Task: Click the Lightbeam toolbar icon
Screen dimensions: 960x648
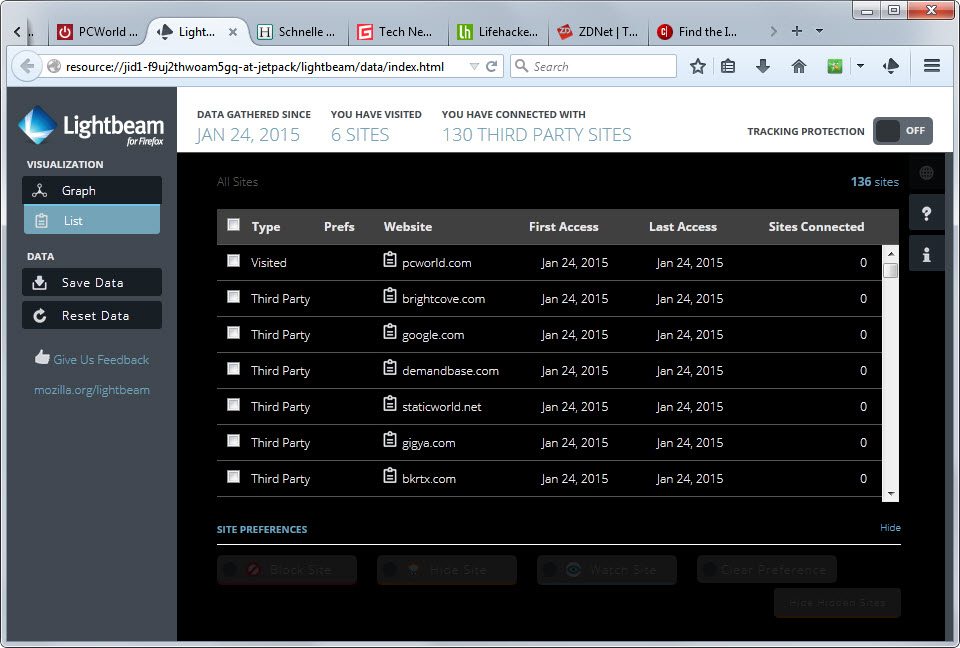Action: [x=891, y=66]
